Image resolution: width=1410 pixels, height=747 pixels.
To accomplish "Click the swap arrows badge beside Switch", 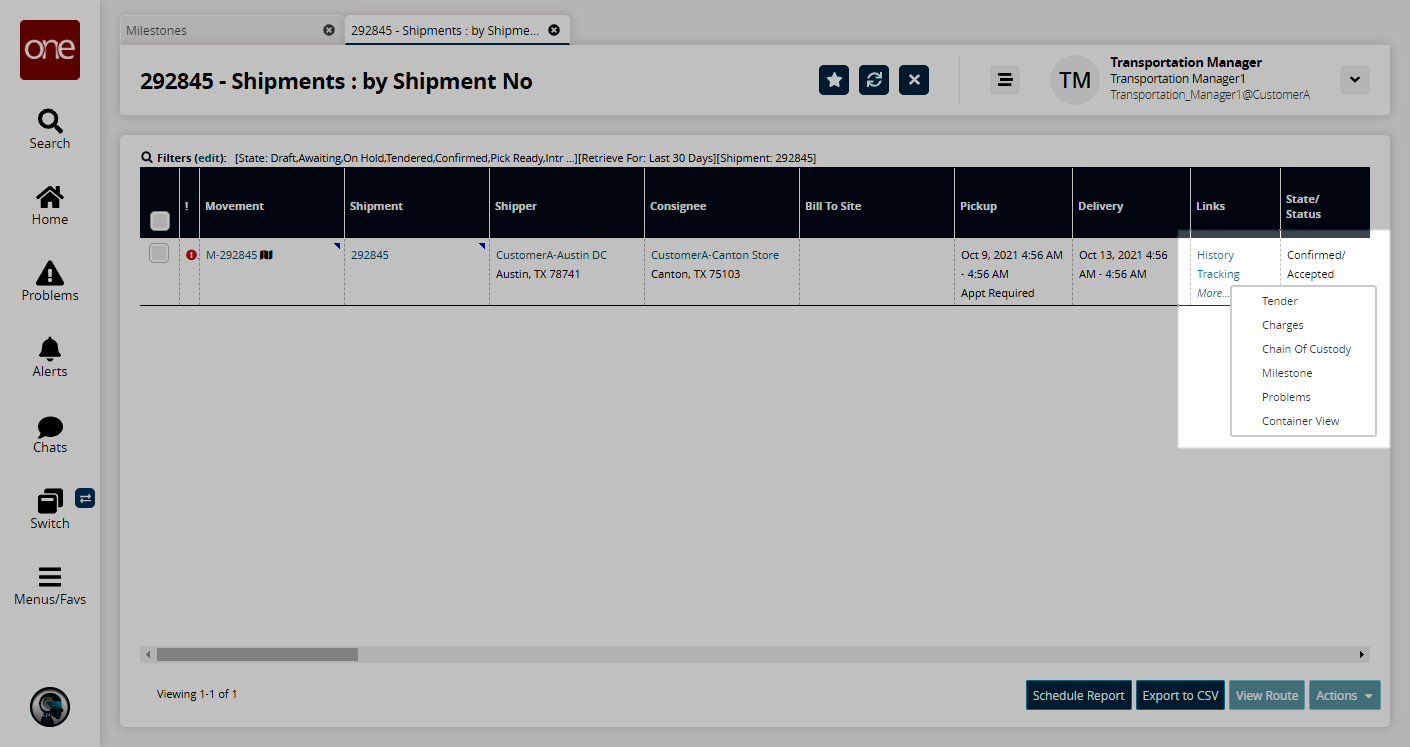I will tap(85, 498).
